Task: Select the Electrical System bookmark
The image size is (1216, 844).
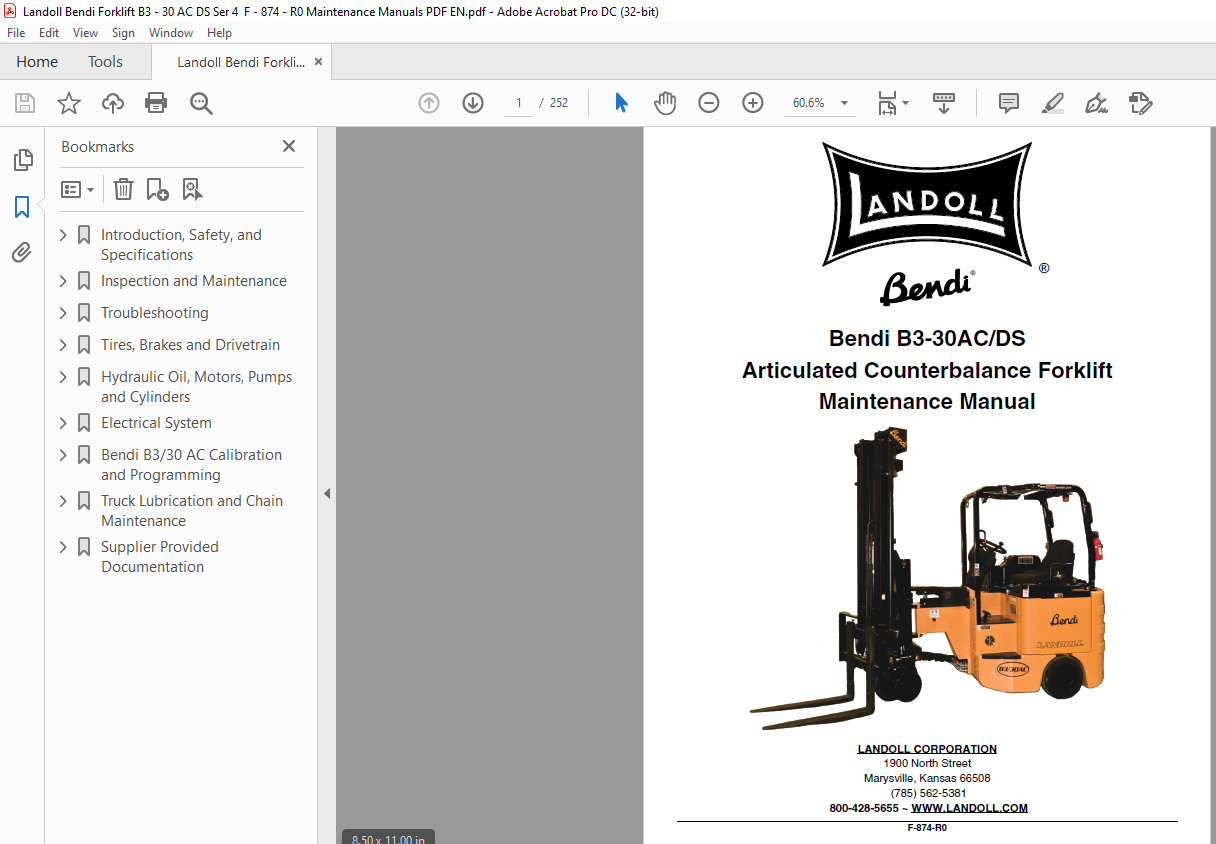Action: point(156,423)
